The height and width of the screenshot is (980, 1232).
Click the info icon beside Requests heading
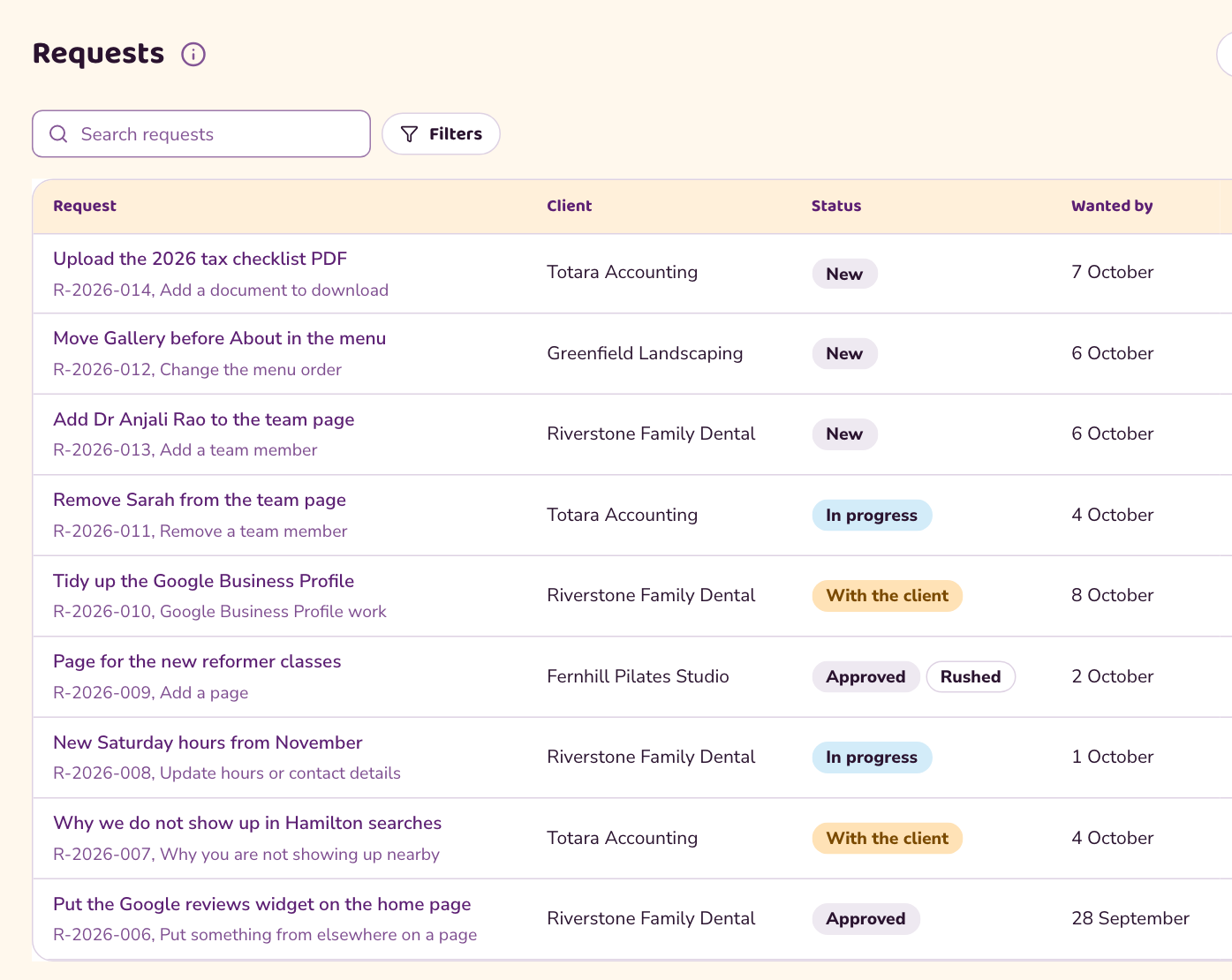pos(193,55)
